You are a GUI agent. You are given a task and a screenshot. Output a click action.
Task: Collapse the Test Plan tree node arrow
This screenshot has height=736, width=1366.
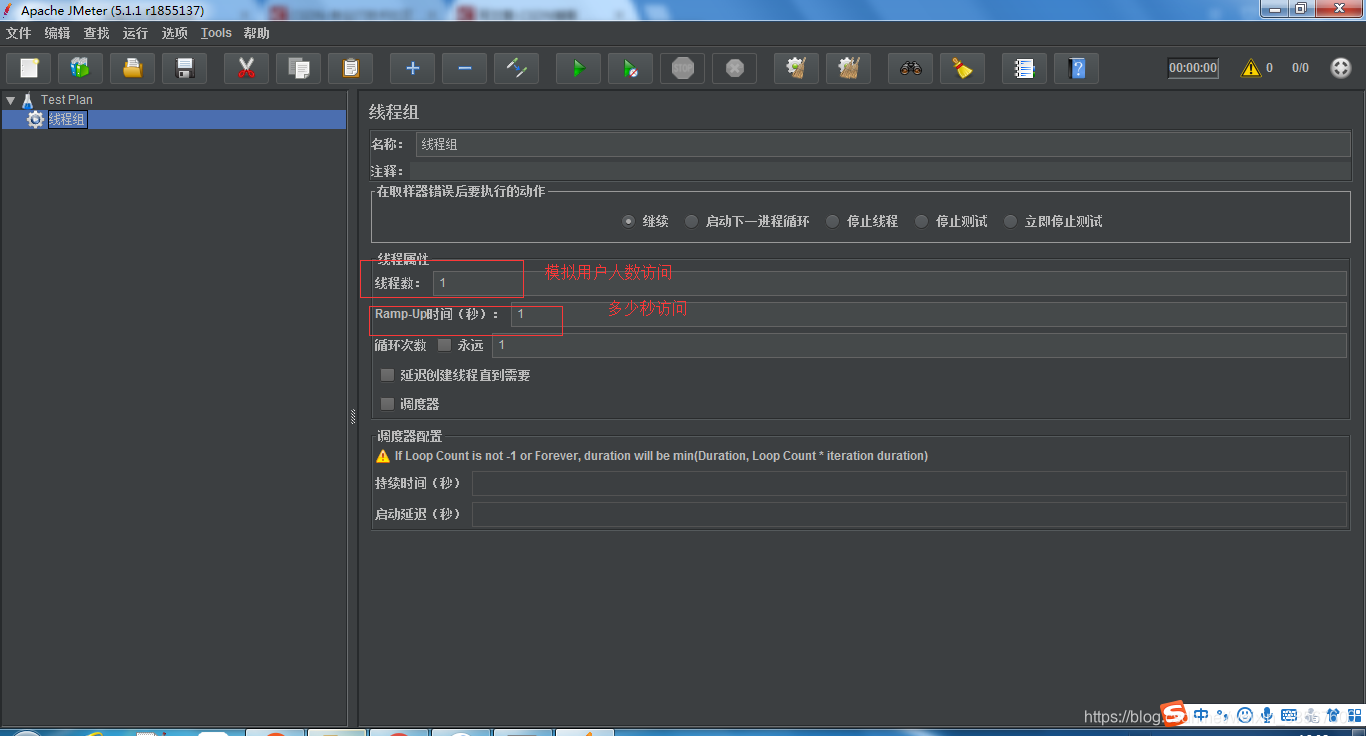point(10,100)
